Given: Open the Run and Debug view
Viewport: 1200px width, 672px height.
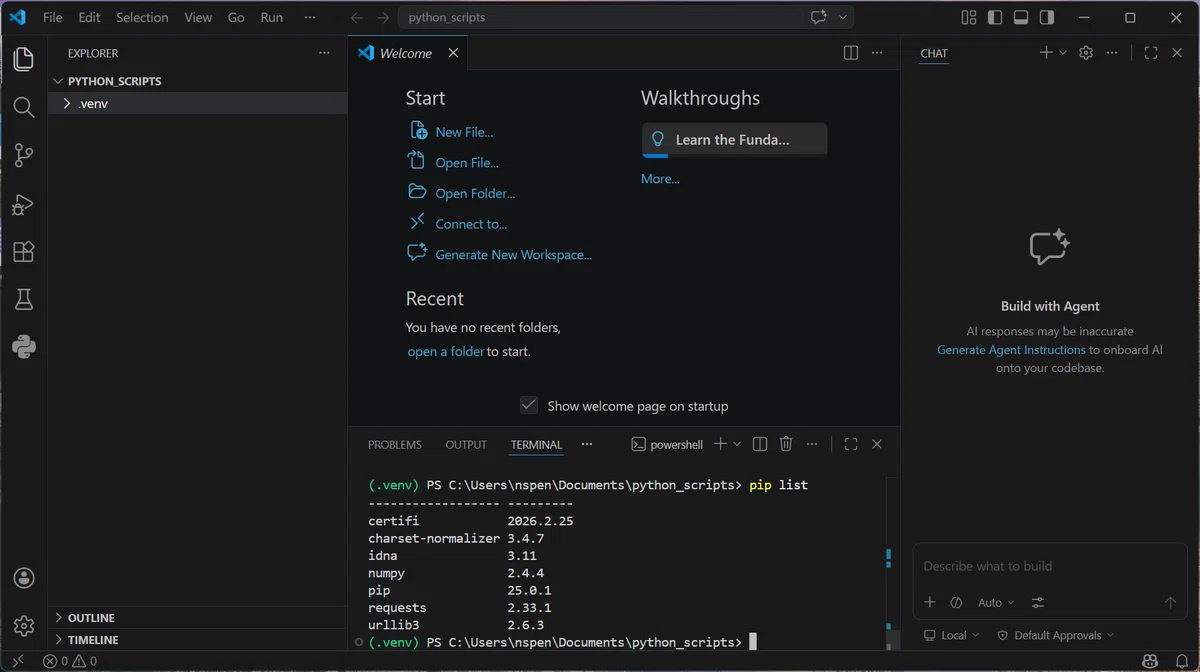Looking at the screenshot, I should (24, 204).
